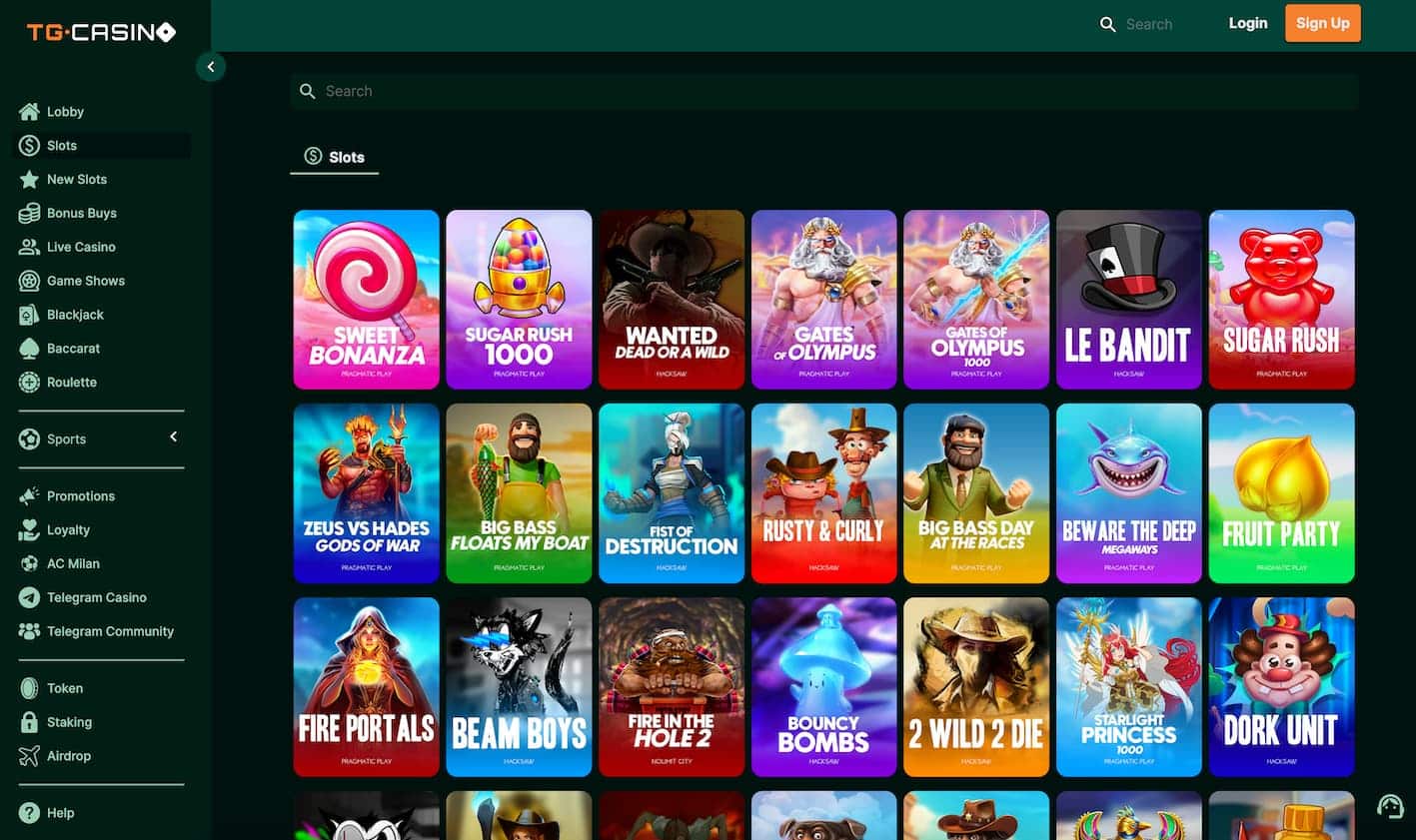Viewport: 1416px width, 840px height.
Task: Open the Help page link
Action: coord(60,813)
